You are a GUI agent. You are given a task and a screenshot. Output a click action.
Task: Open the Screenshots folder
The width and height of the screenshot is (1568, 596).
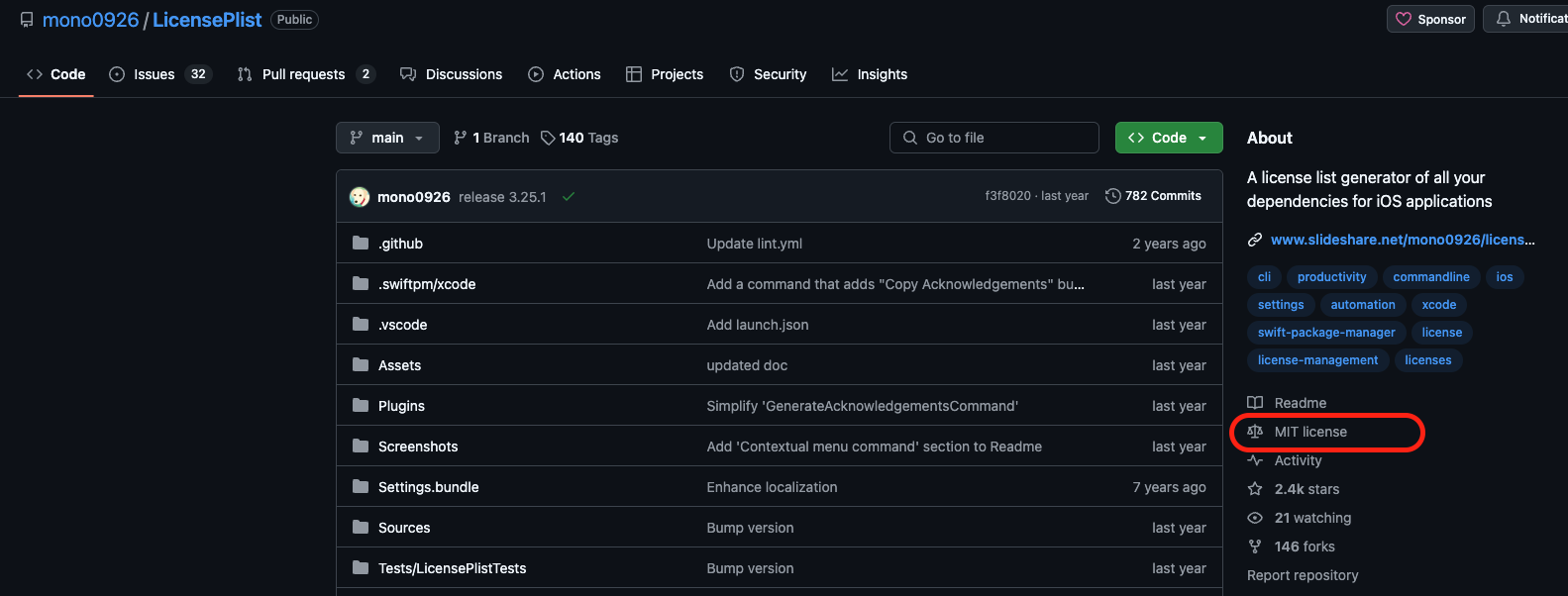418,447
